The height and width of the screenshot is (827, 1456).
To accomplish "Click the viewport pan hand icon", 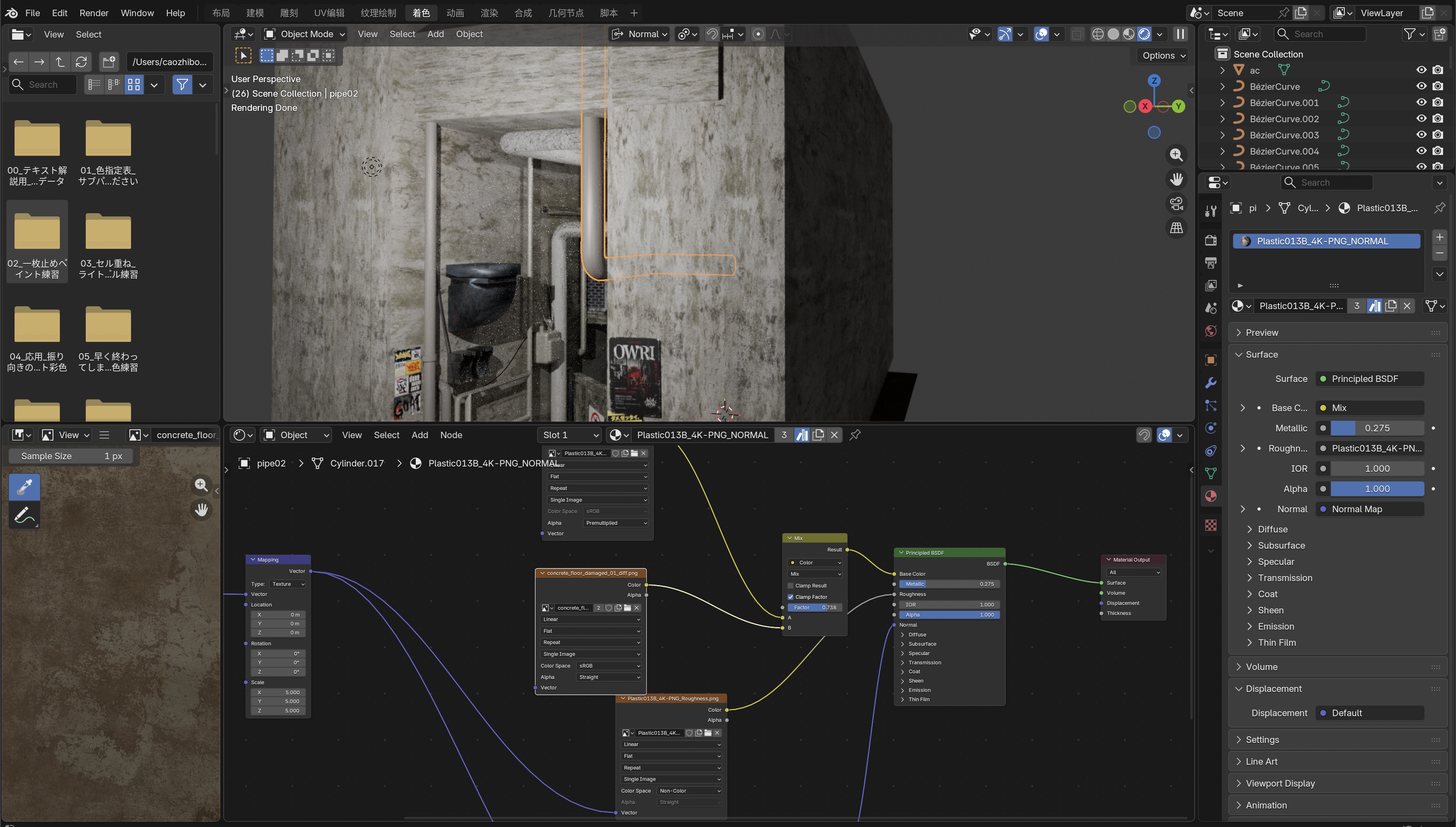I will (1176, 180).
